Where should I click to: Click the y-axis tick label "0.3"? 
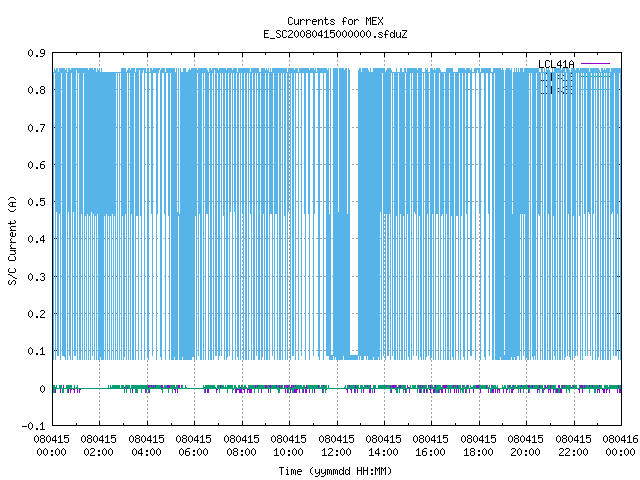36,277
